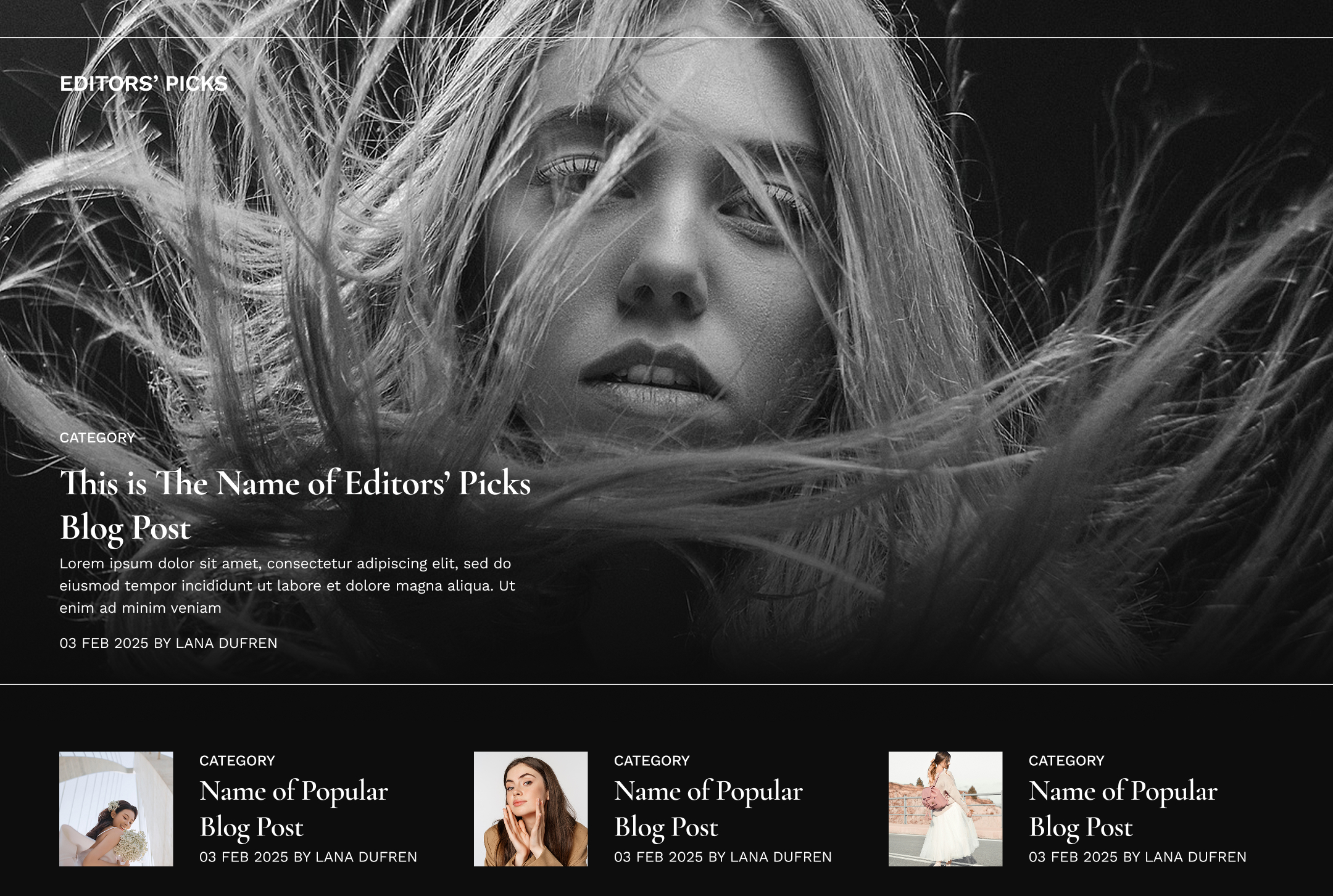Click the EDITORS' PICKS section heading
The width and height of the screenshot is (1333, 896).
click(143, 83)
